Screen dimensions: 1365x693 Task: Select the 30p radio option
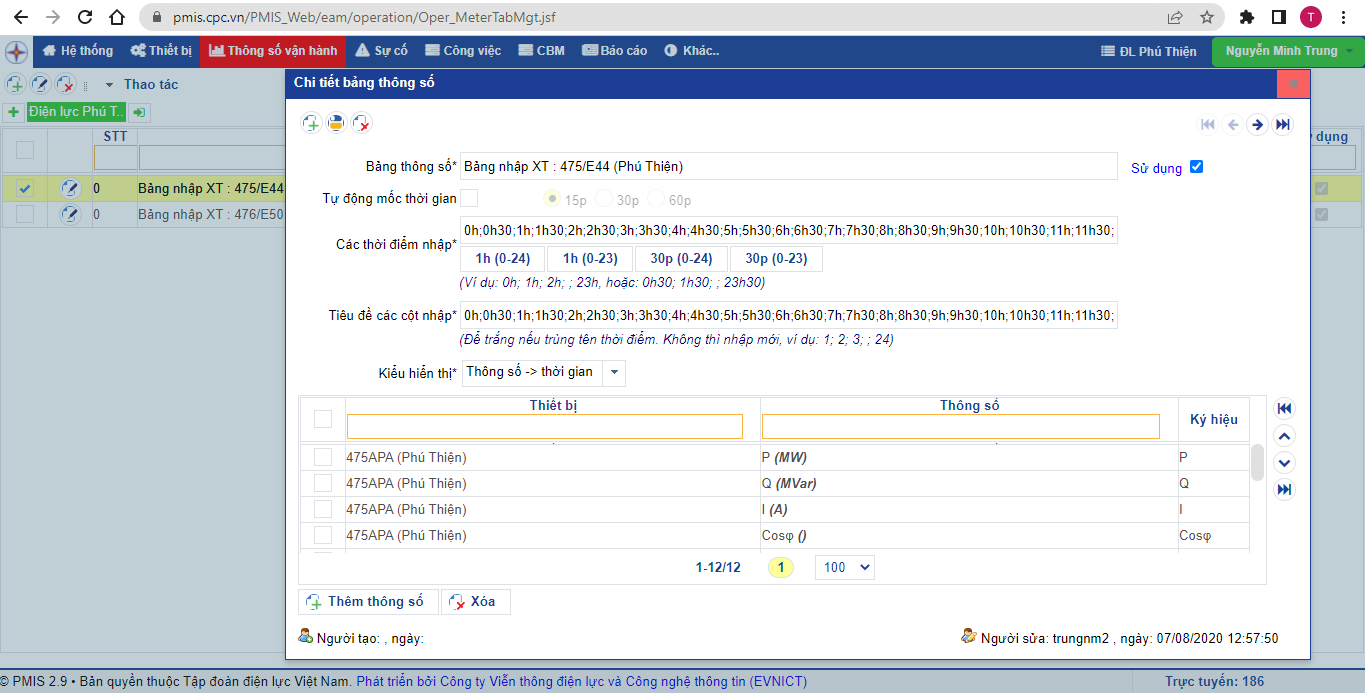(603, 199)
